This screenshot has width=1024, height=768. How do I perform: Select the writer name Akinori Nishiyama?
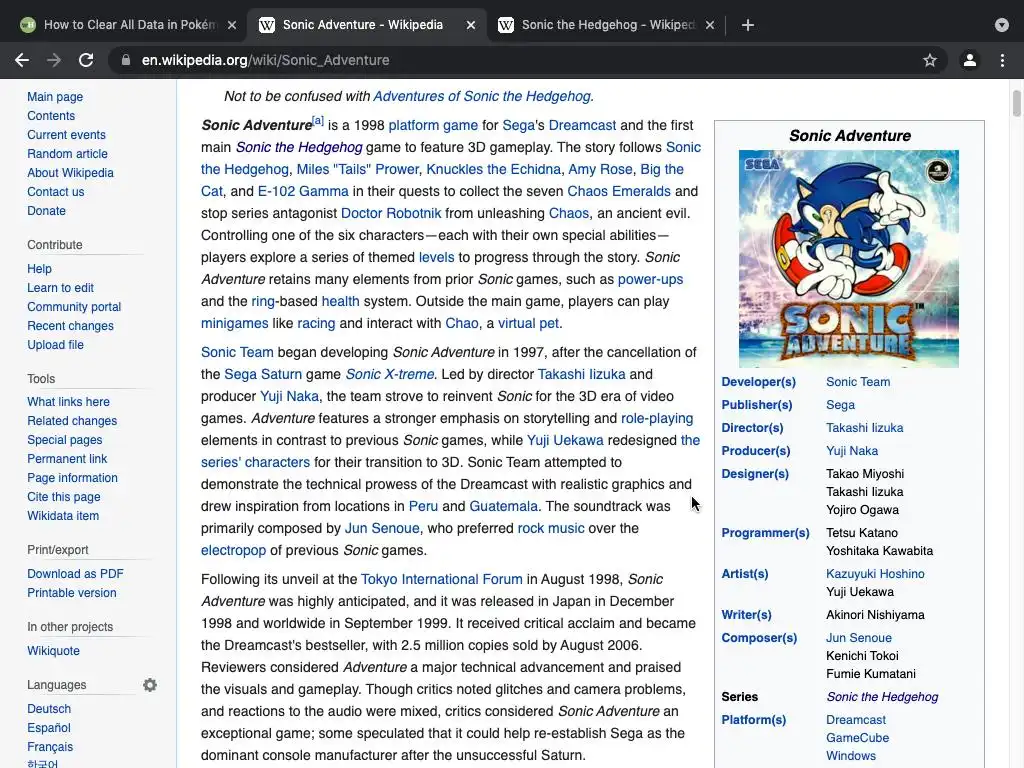click(875, 615)
